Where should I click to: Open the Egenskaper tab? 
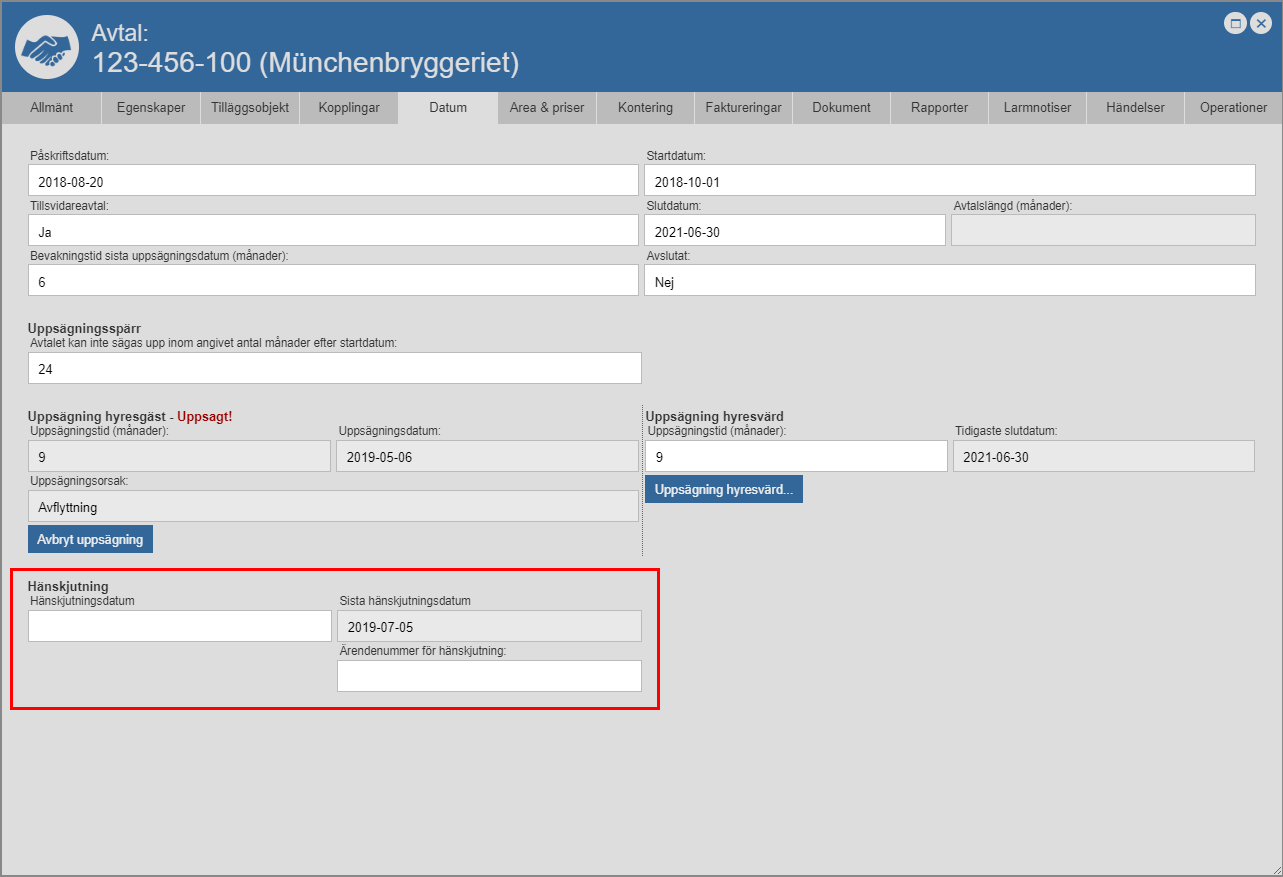[151, 108]
